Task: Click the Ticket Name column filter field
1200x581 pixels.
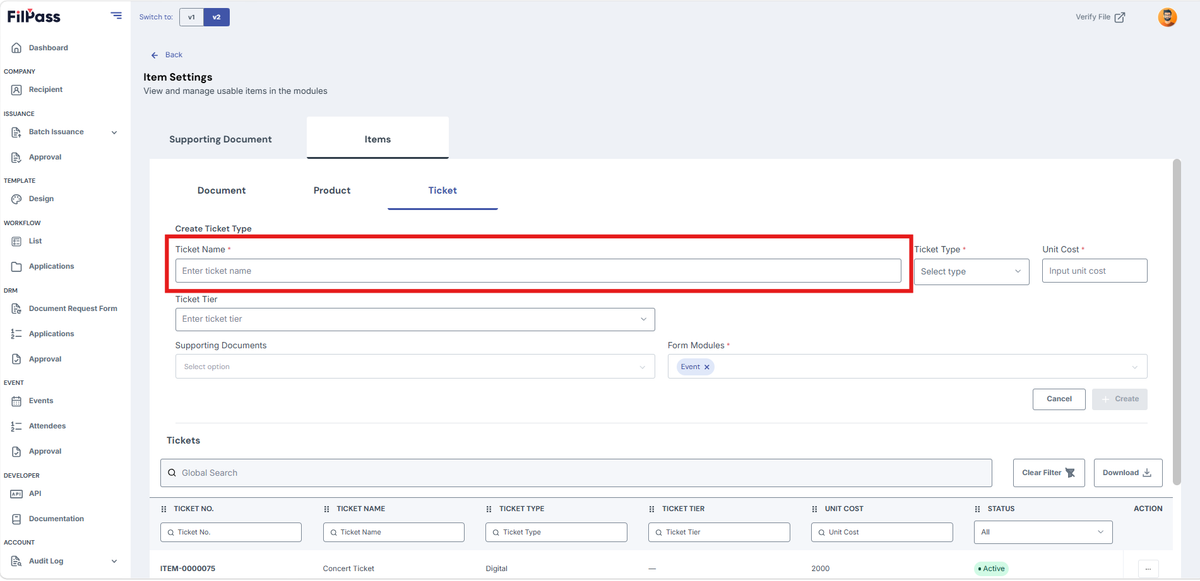Action: 394,532
